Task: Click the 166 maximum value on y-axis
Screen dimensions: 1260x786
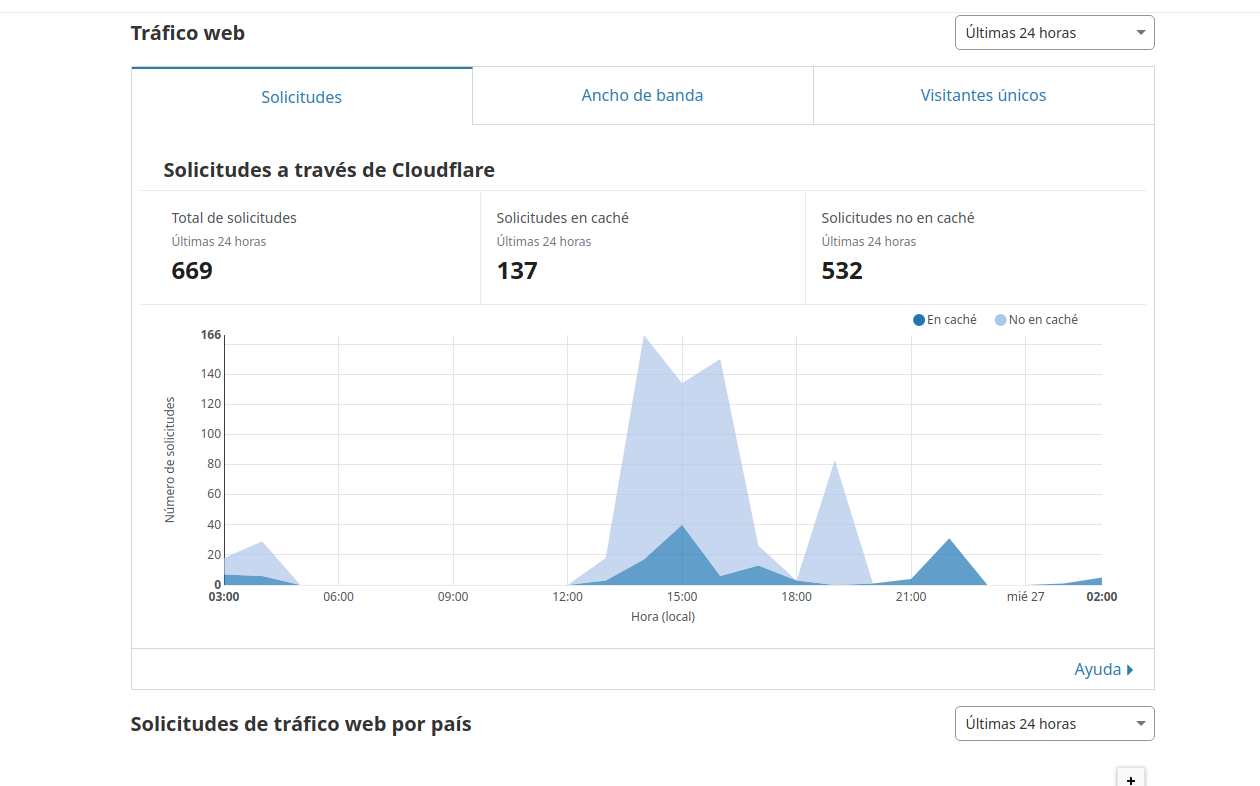Action: coord(210,335)
